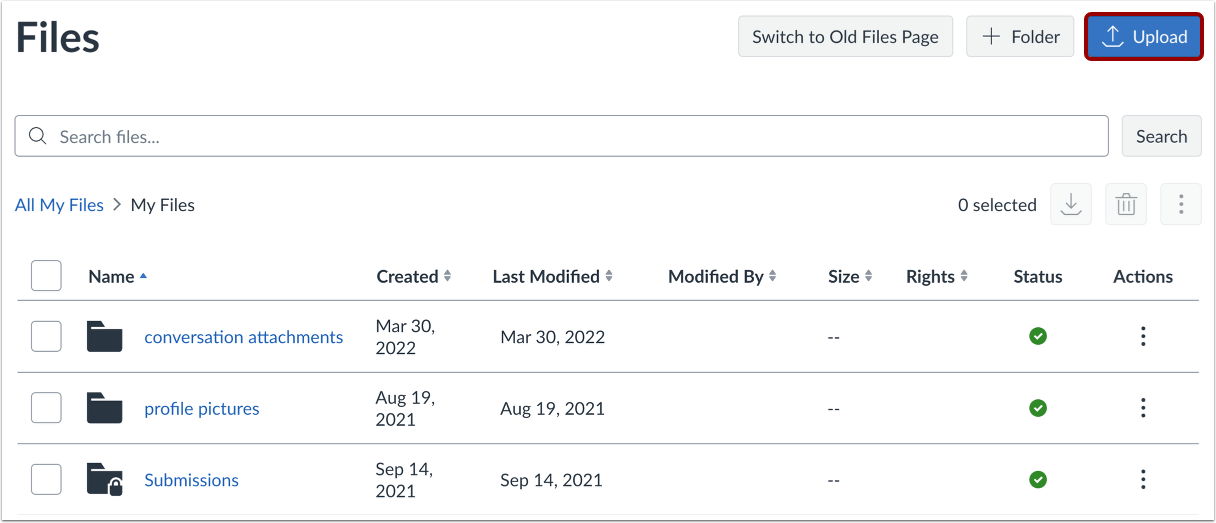Screen dimensions: 1216x523
Task: Open the bulk actions kebab menu
Action: coord(1181,205)
